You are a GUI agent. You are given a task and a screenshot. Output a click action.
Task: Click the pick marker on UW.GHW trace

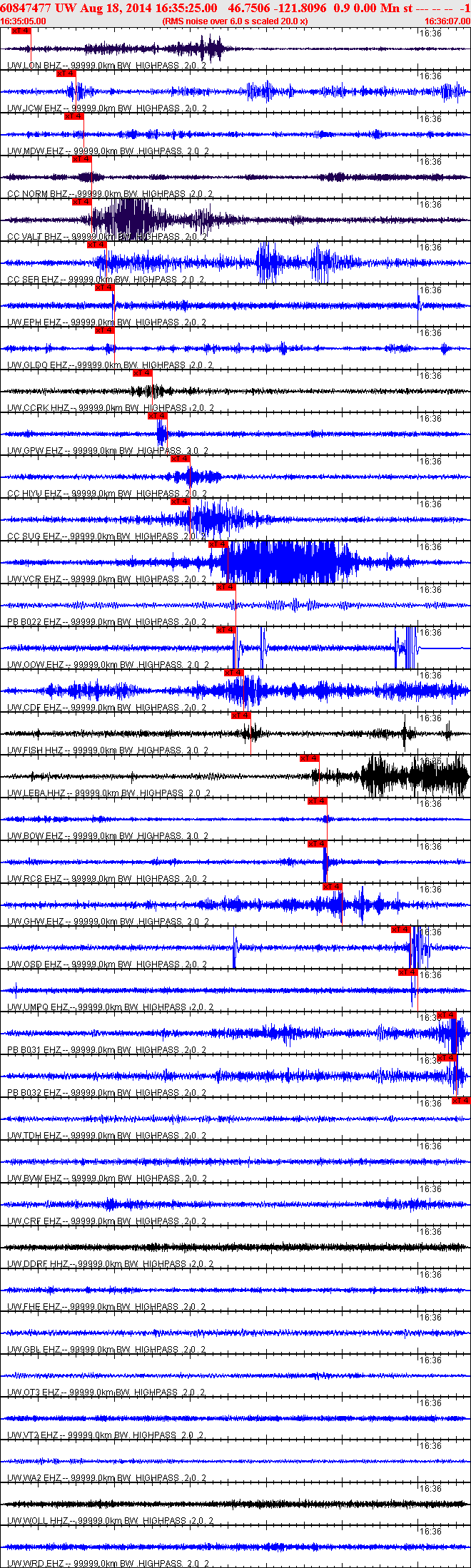coord(332,887)
